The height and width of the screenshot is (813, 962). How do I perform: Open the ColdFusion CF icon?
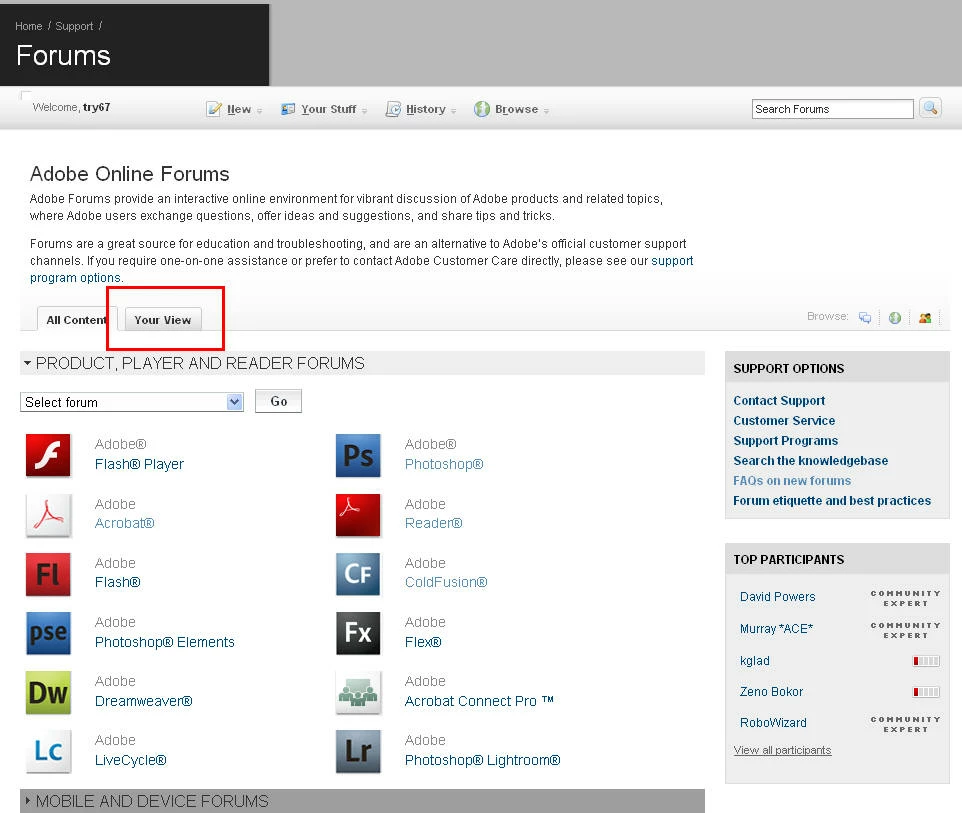(x=358, y=574)
